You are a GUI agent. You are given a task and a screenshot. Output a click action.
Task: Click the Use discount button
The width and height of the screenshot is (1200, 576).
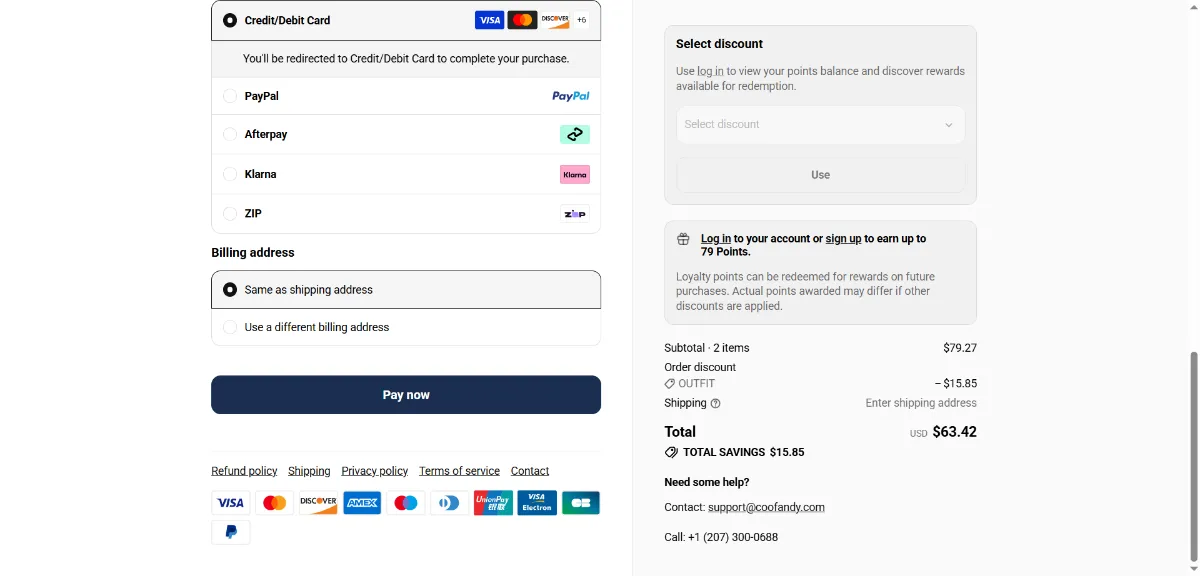[x=820, y=175]
